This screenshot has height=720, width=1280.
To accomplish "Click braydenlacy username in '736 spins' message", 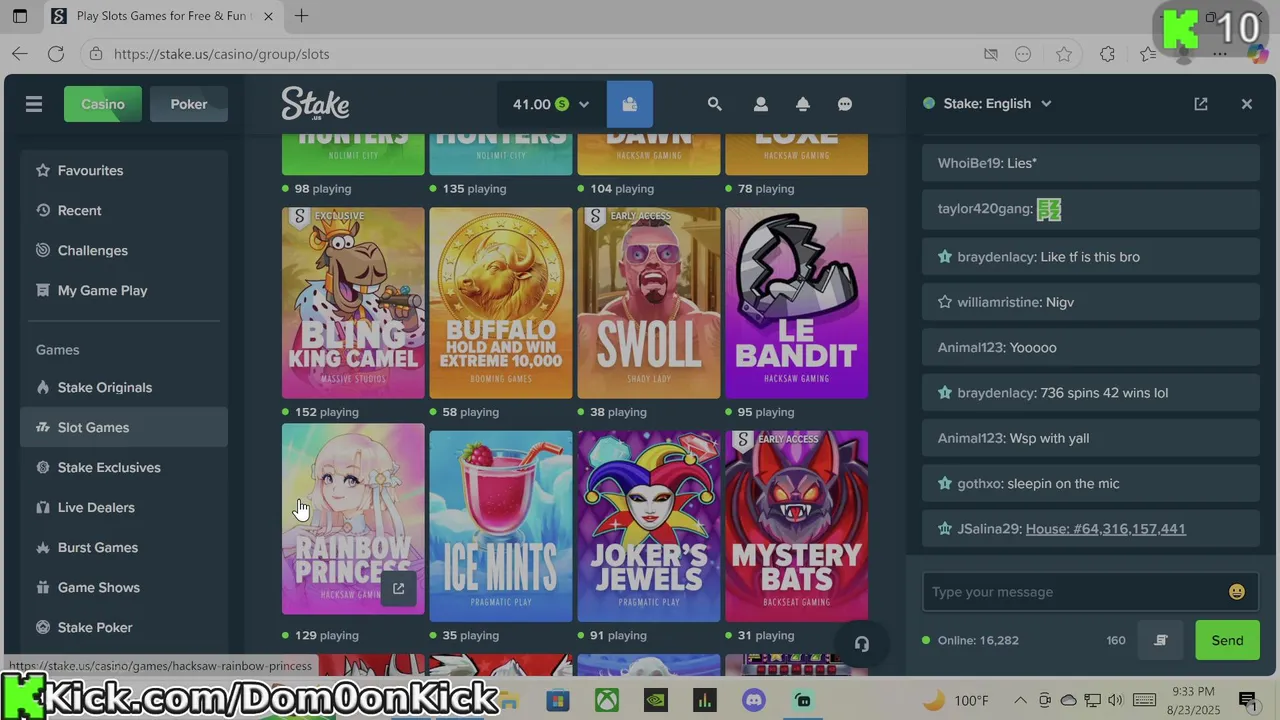I will (996, 393).
